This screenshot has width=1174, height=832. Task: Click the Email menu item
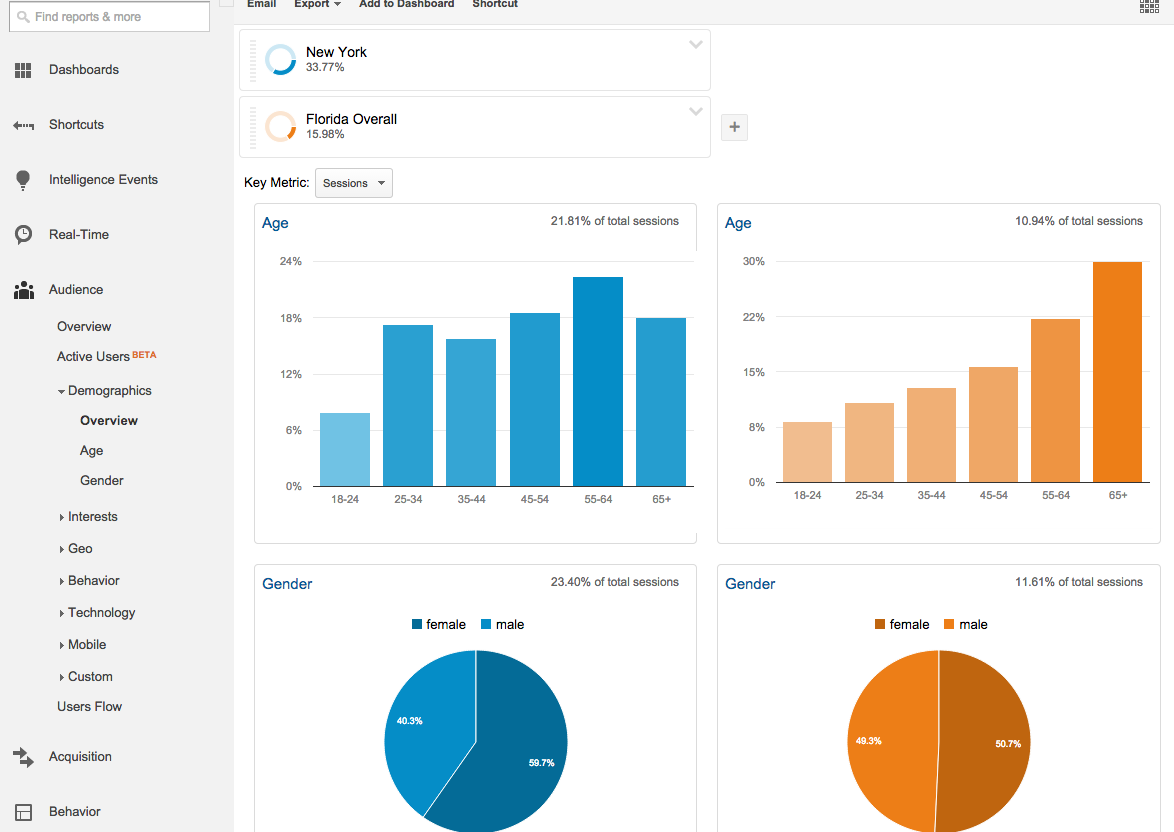pos(261,4)
